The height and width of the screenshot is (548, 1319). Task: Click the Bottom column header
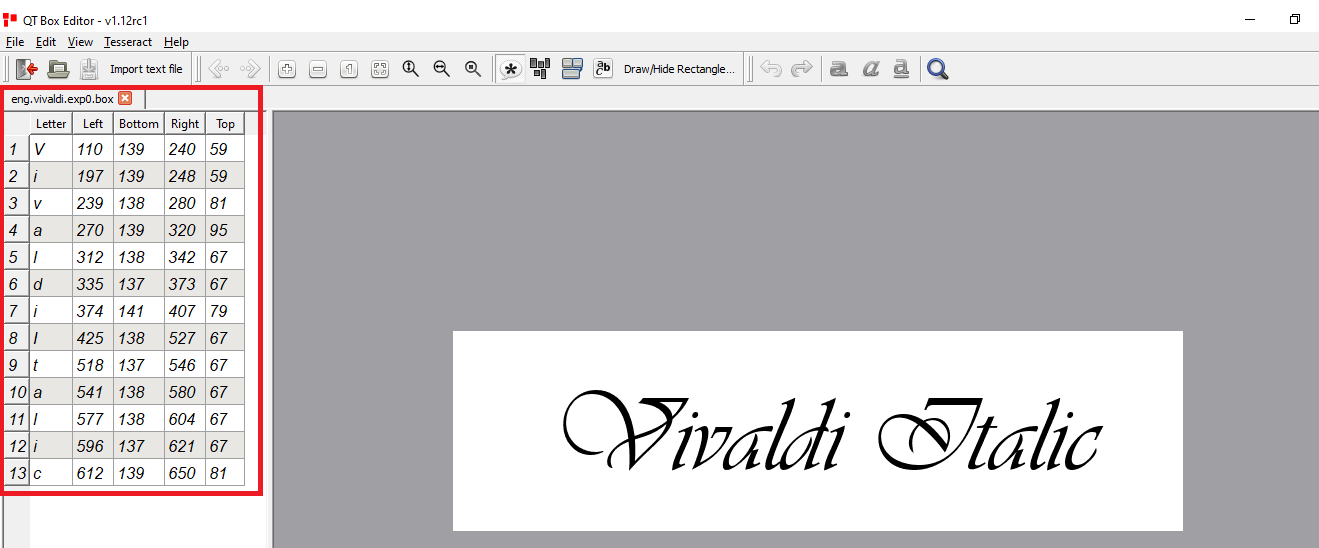139,124
